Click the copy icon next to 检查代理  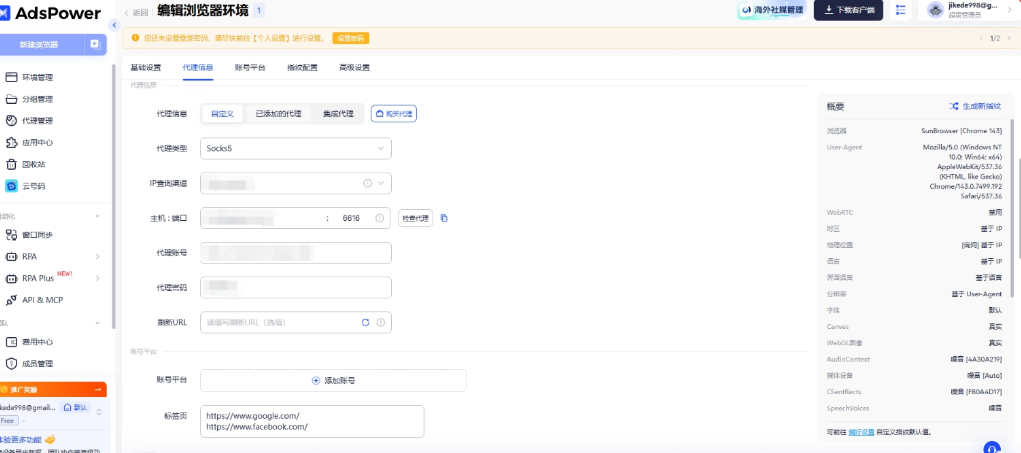[444, 218]
